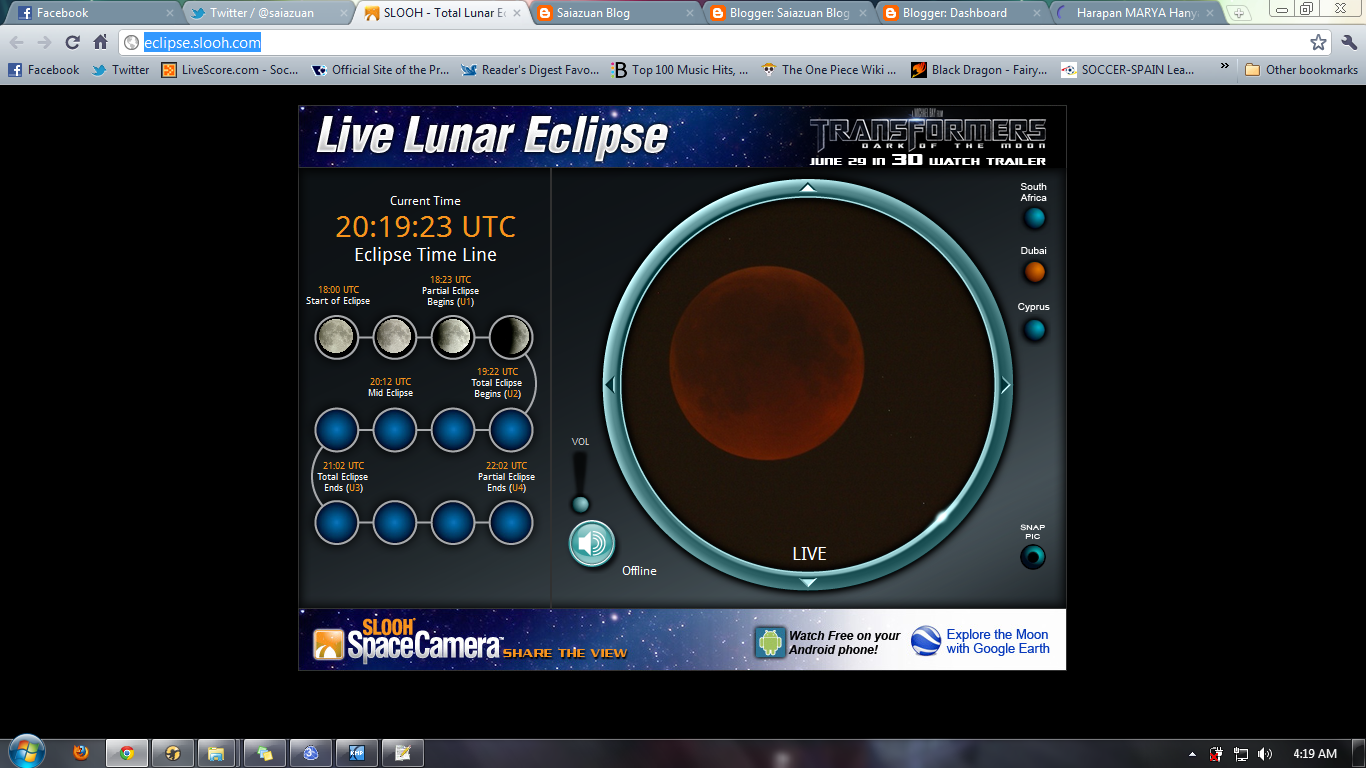
Task: Click the Google Earth globe icon
Action: coord(926,641)
